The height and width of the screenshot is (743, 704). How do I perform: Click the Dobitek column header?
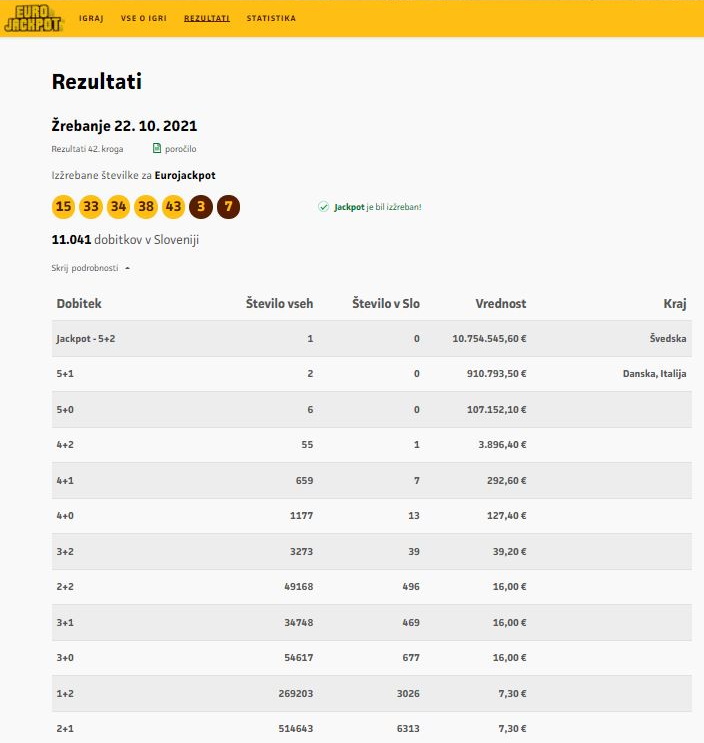pyautogui.click(x=79, y=304)
